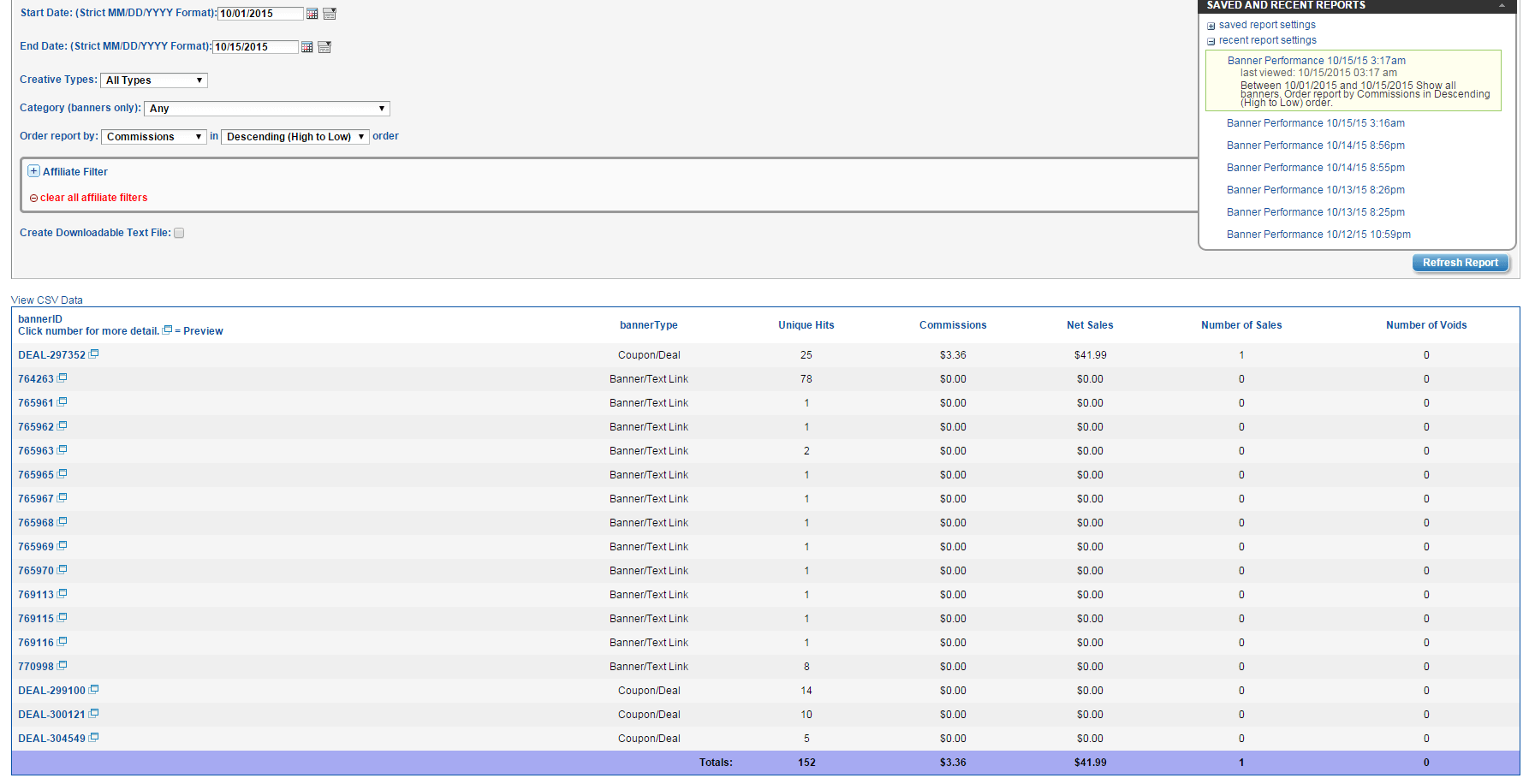Open the Creative Types dropdown
Screen dimensions: 1529x784
tap(154, 80)
